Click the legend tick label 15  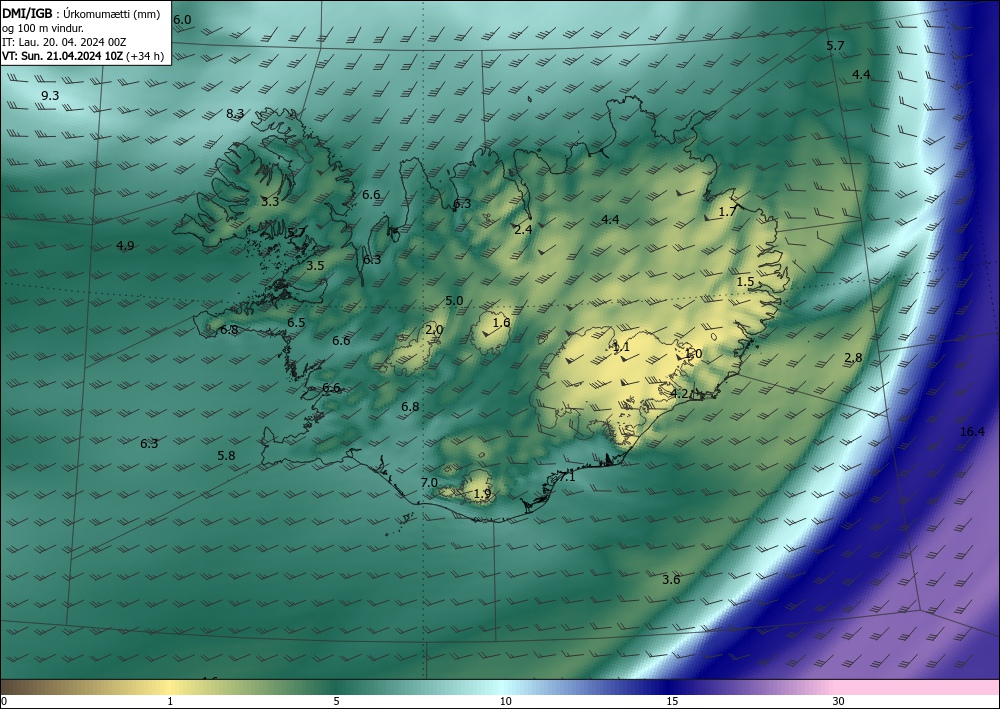672,701
